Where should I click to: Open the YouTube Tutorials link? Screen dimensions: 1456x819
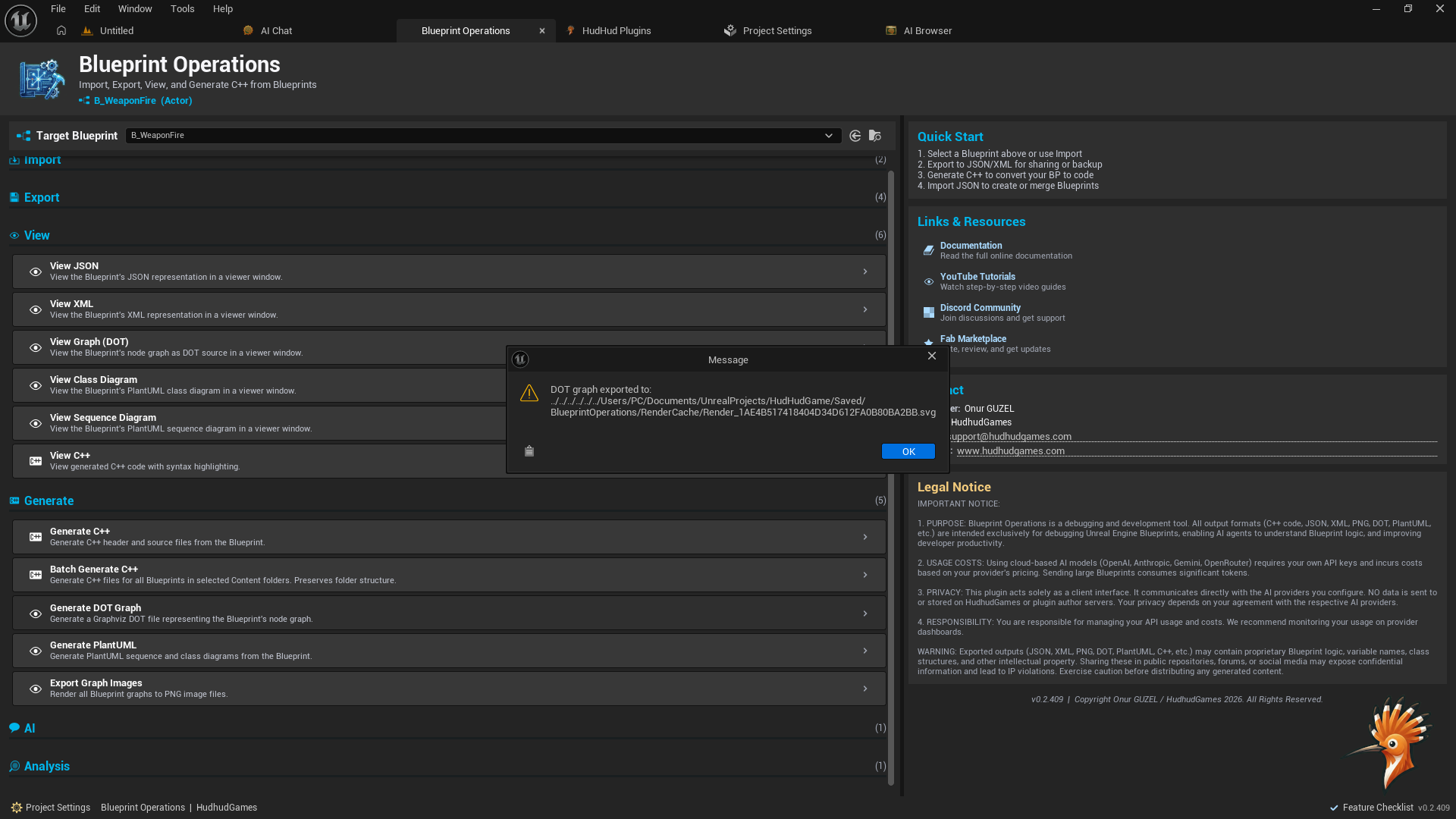click(x=977, y=277)
